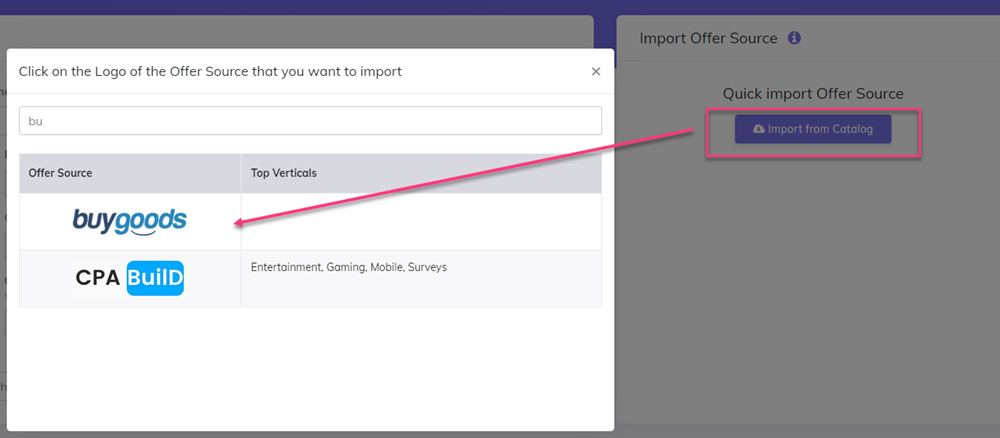Click the offer source search field

(x=310, y=121)
